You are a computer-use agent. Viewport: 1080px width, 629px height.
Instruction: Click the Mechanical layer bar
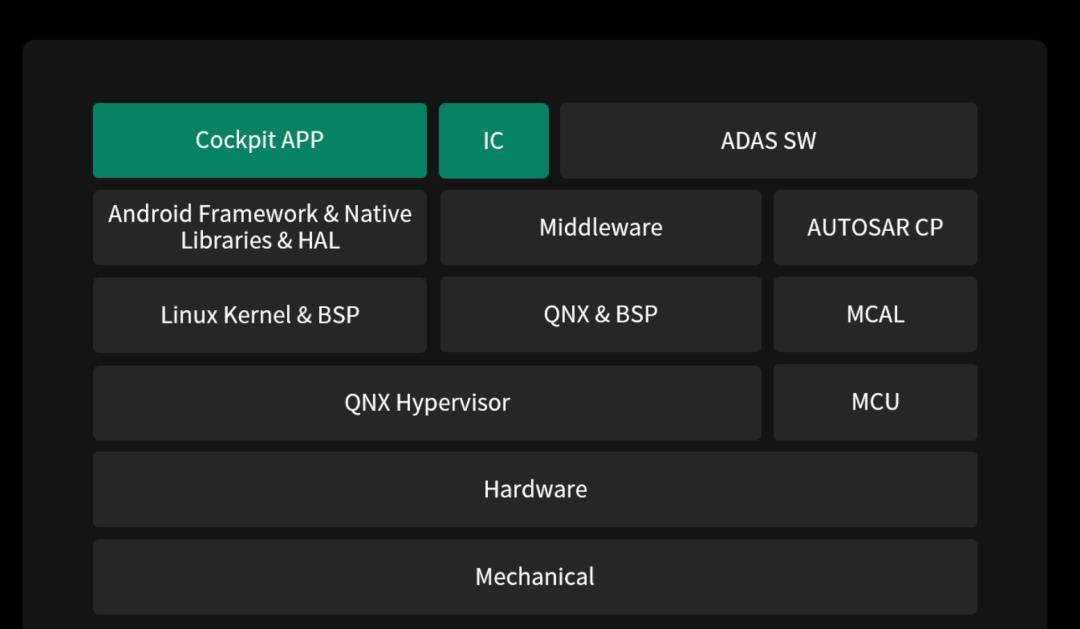pyautogui.click(x=535, y=577)
